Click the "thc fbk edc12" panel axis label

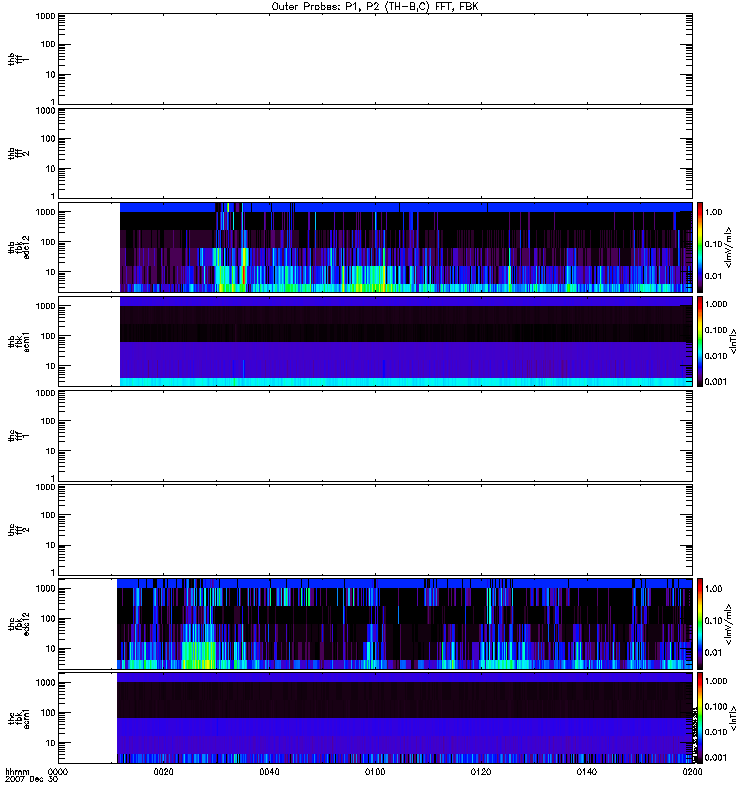(18, 623)
